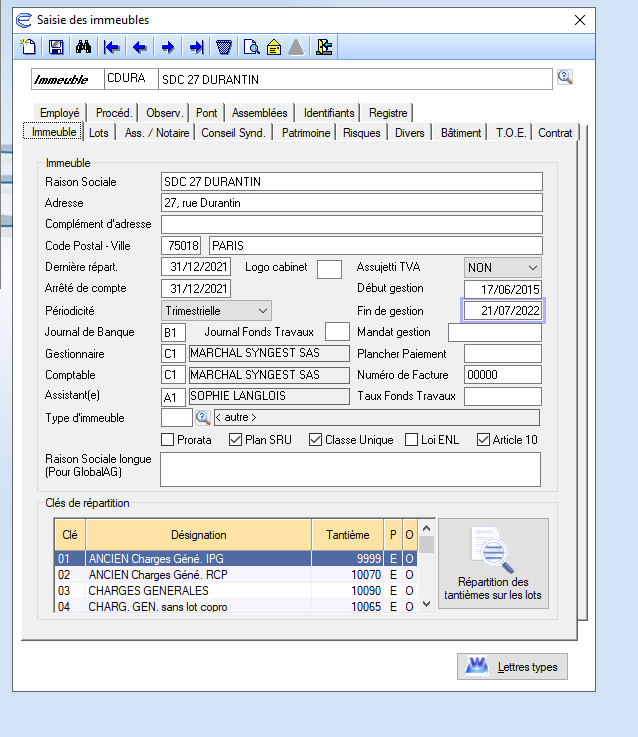Open the Risques tab
This screenshot has height=737, width=638.
pyautogui.click(x=362, y=133)
